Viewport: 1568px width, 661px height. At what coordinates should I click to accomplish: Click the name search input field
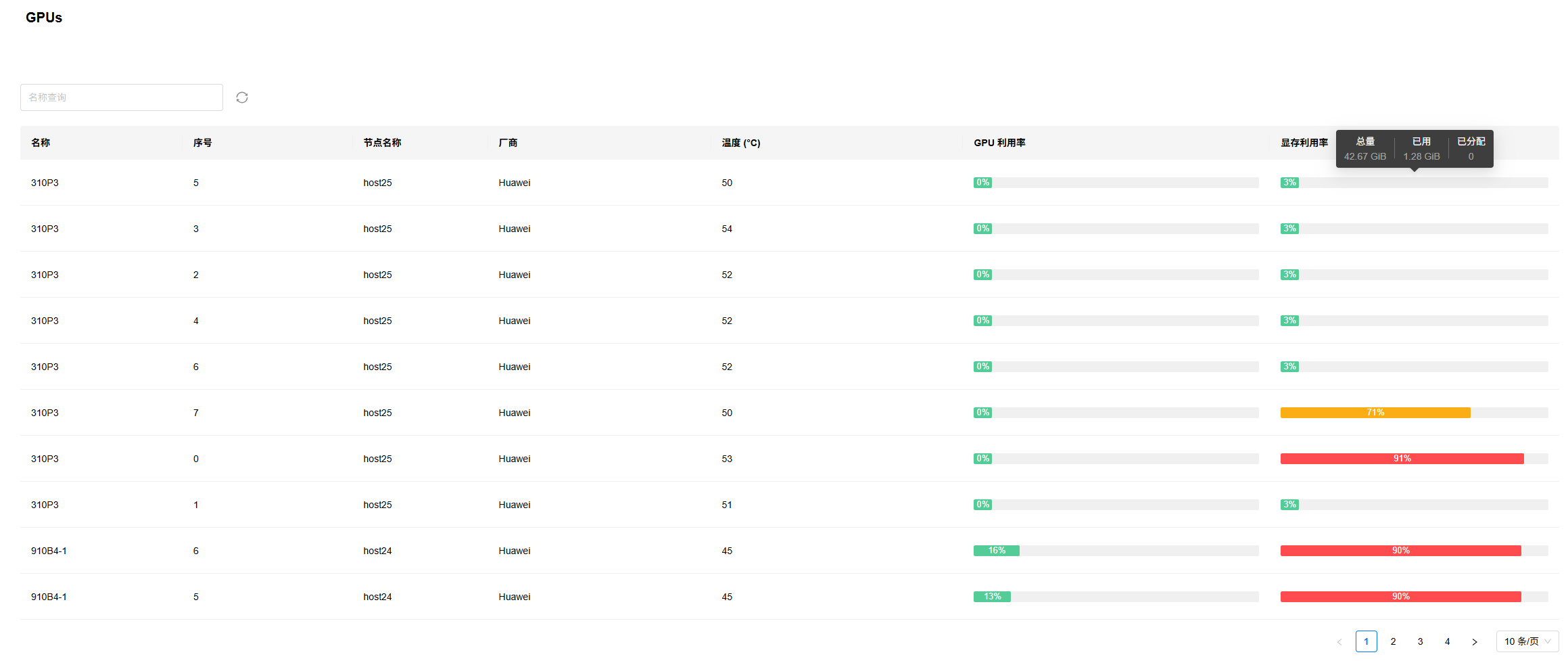coord(122,97)
